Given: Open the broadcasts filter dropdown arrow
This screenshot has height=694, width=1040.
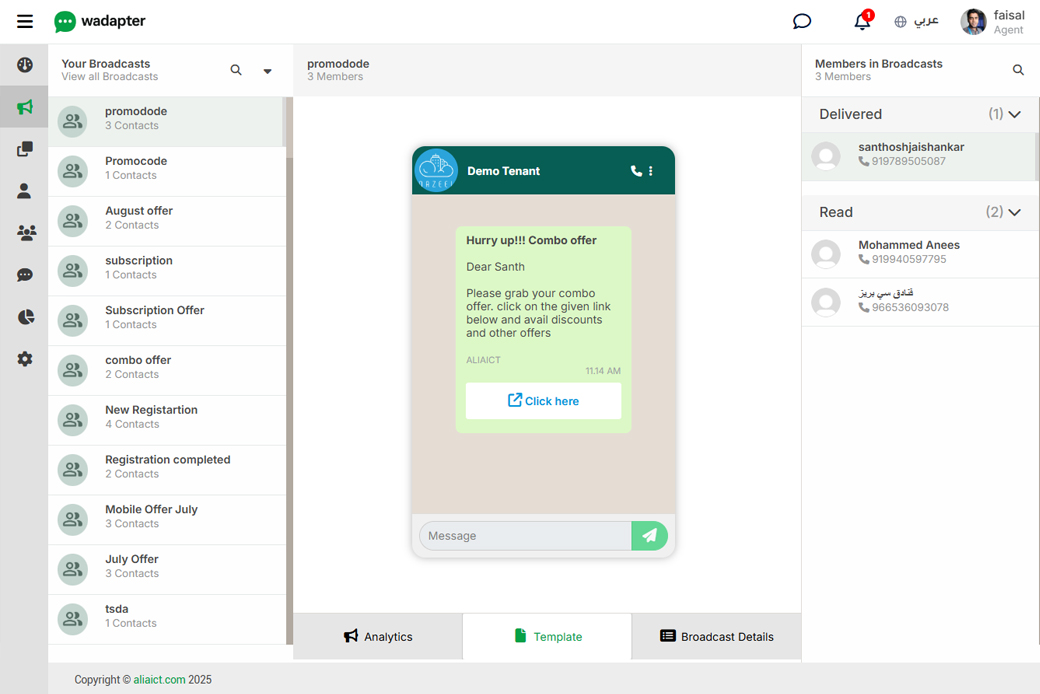Looking at the screenshot, I should coord(267,71).
